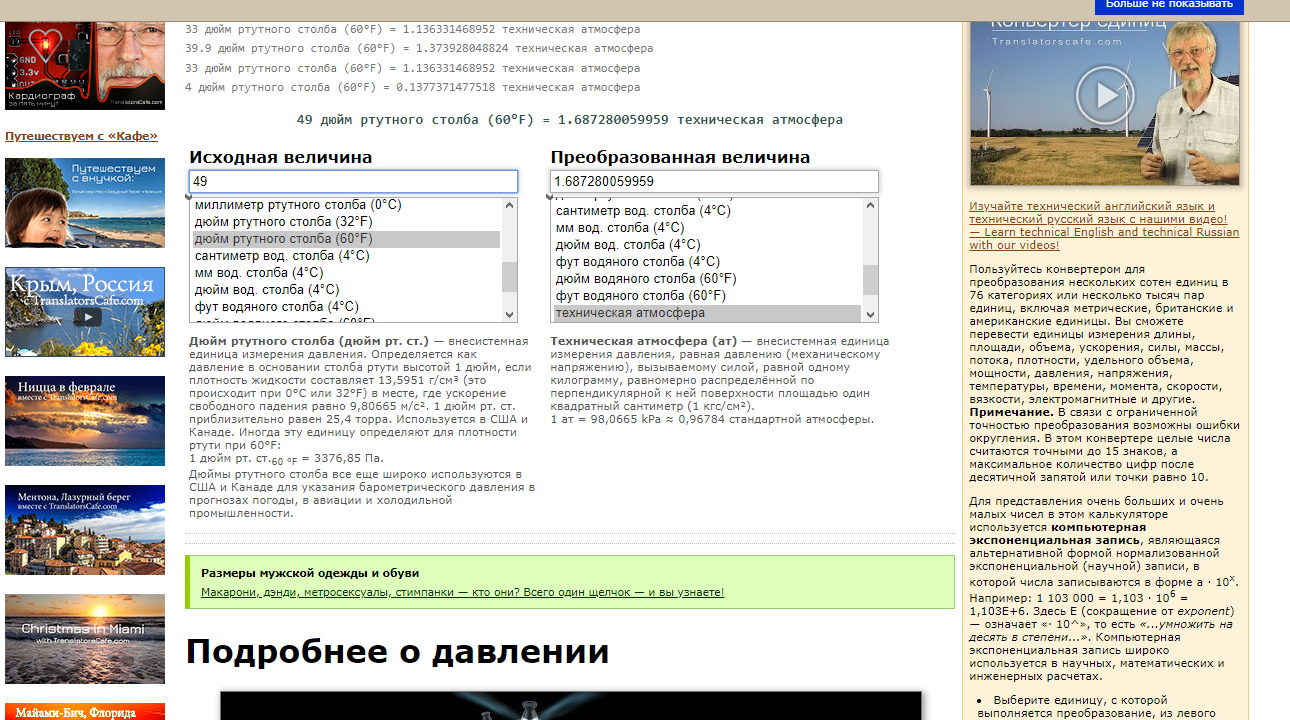Play the Крым, Россия video thumbnail
This screenshot has height=720, width=1290.
tap(85, 312)
